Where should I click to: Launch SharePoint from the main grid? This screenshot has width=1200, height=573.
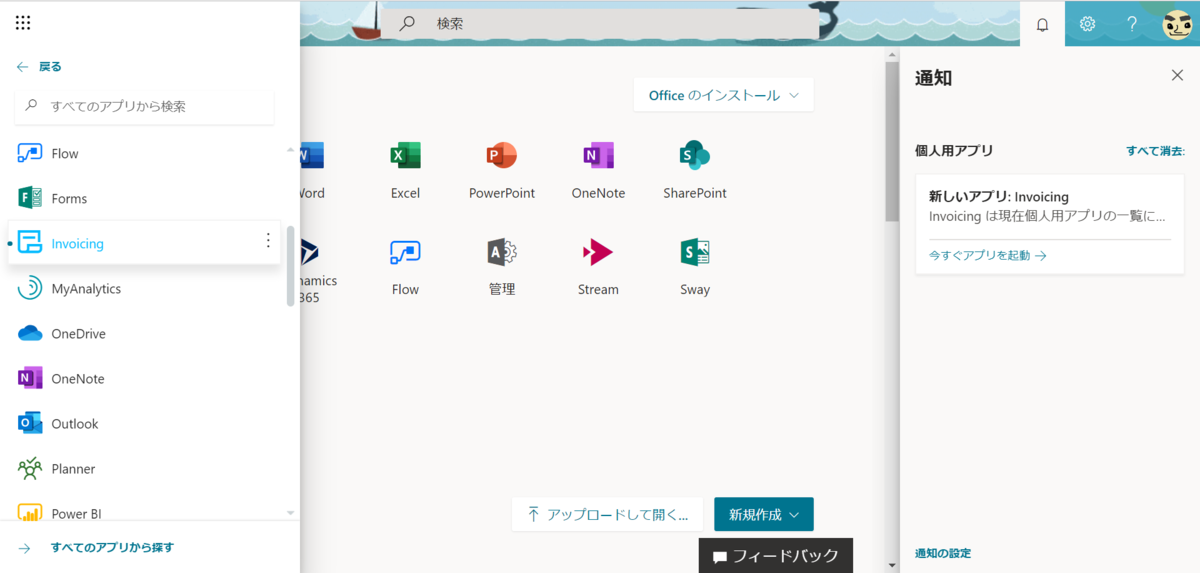coord(695,170)
